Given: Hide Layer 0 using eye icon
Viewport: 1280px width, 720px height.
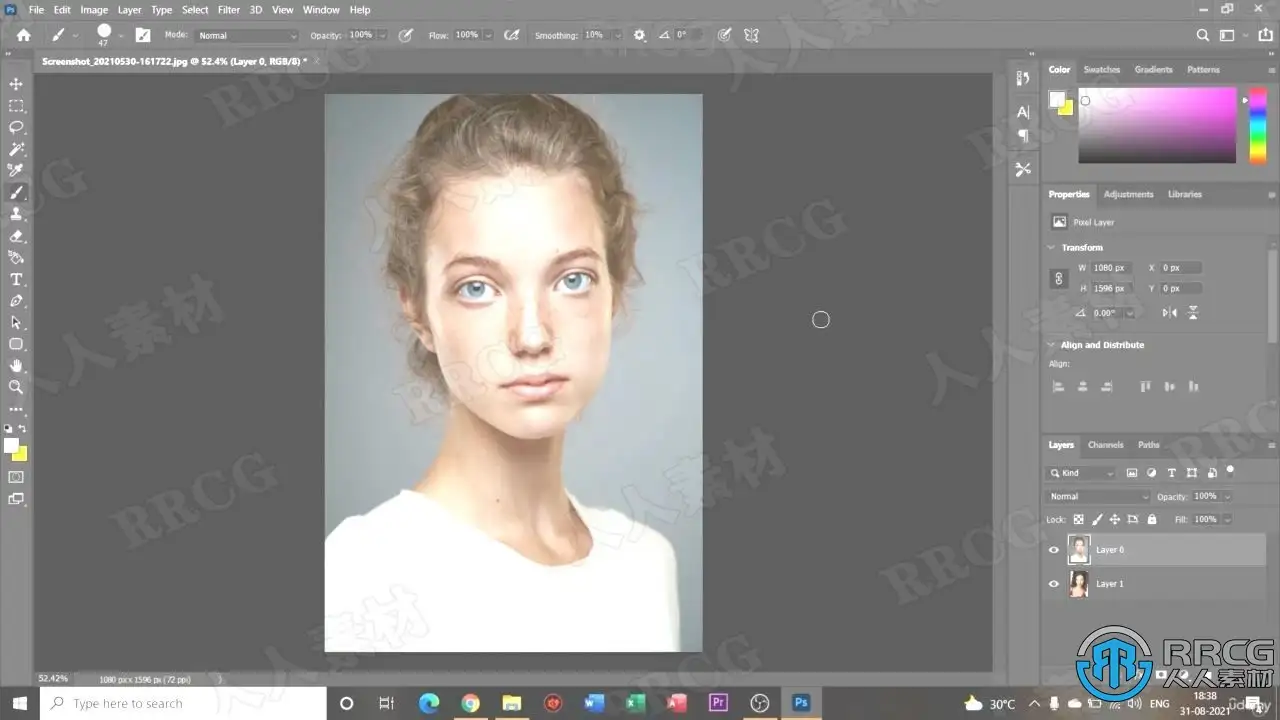Looking at the screenshot, I should [1053, 550].
